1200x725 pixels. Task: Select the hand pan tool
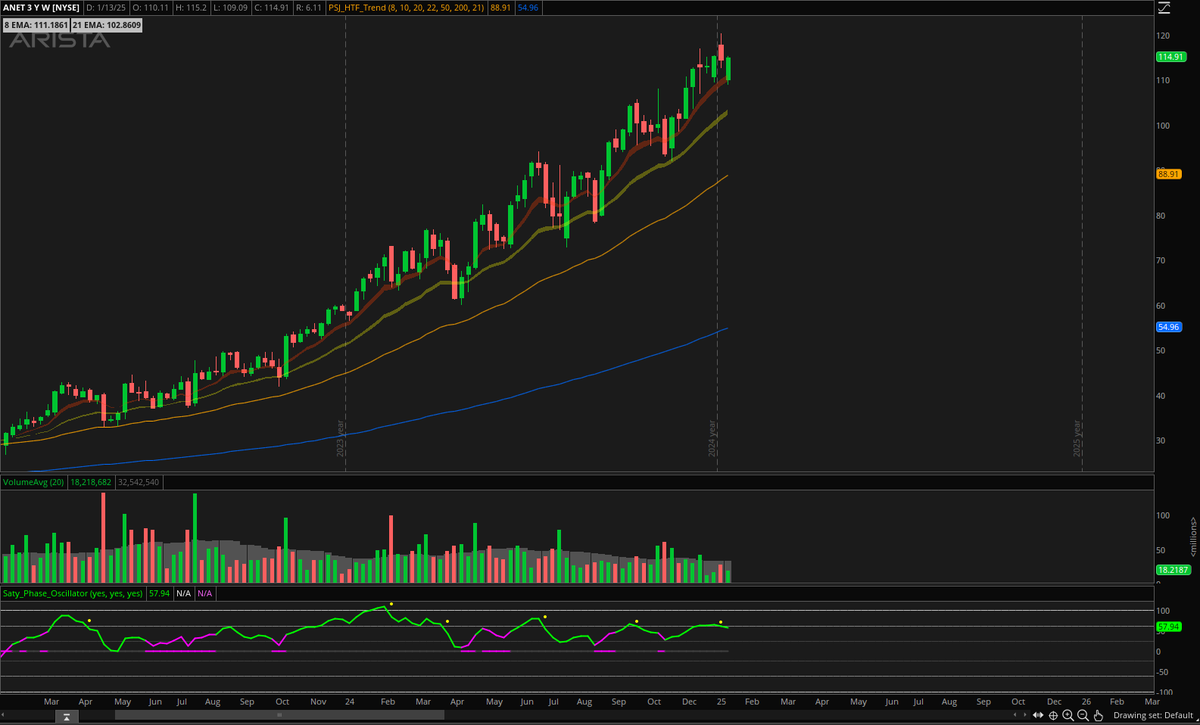tap(1098, 715)
